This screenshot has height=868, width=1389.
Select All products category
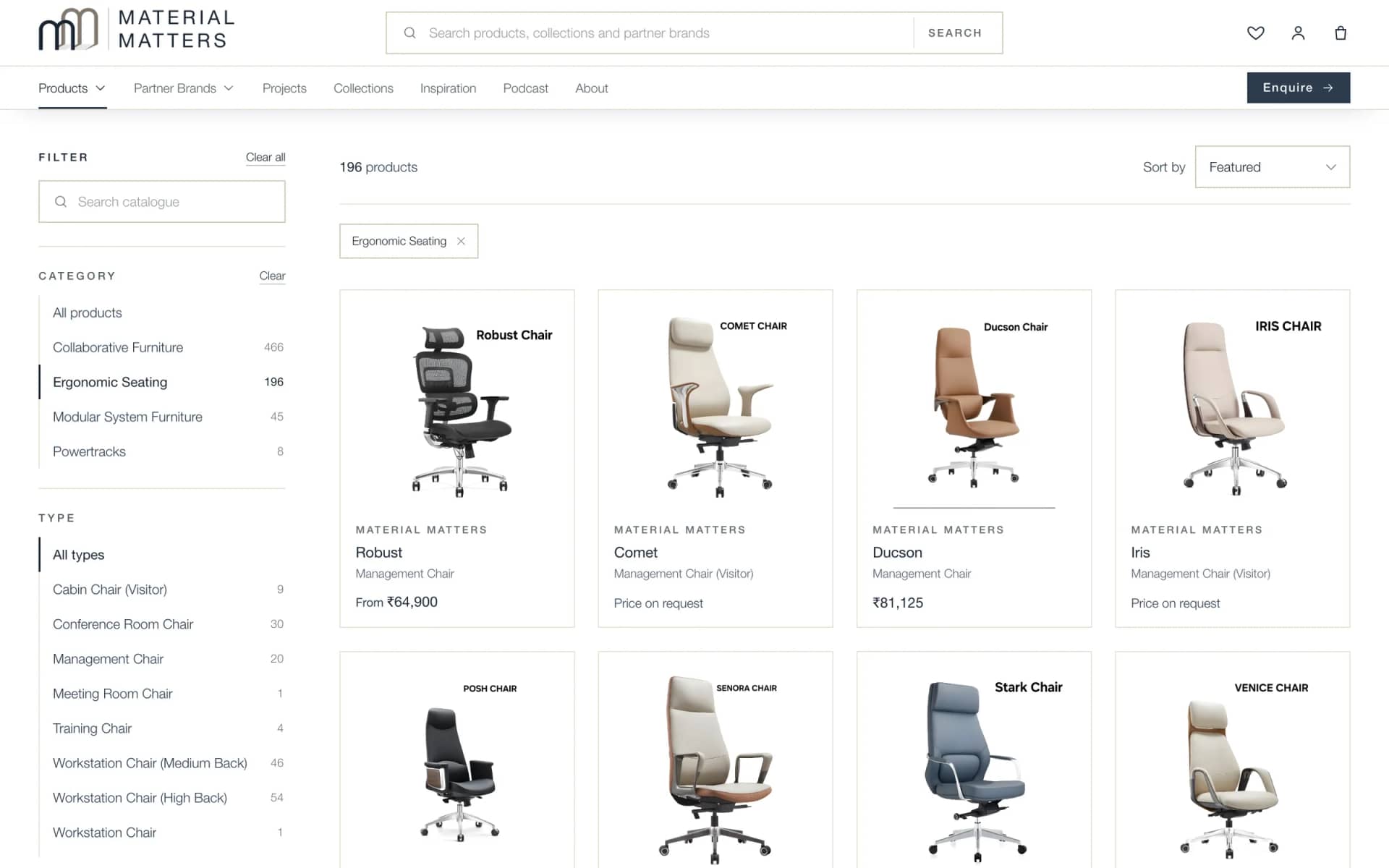[x=161, y=312]
